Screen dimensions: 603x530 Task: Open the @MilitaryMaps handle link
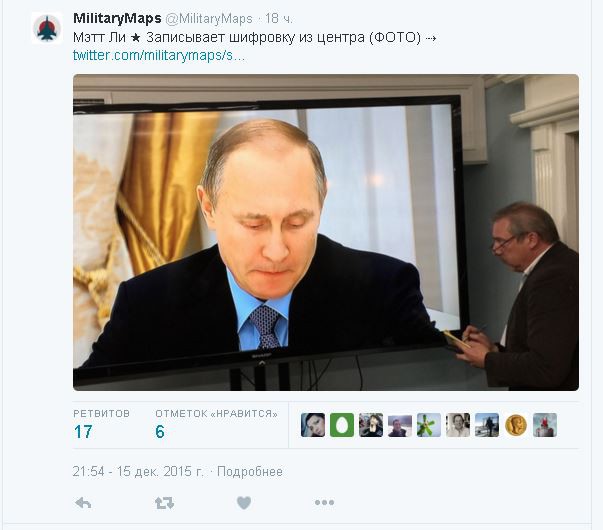coord(209,18)
